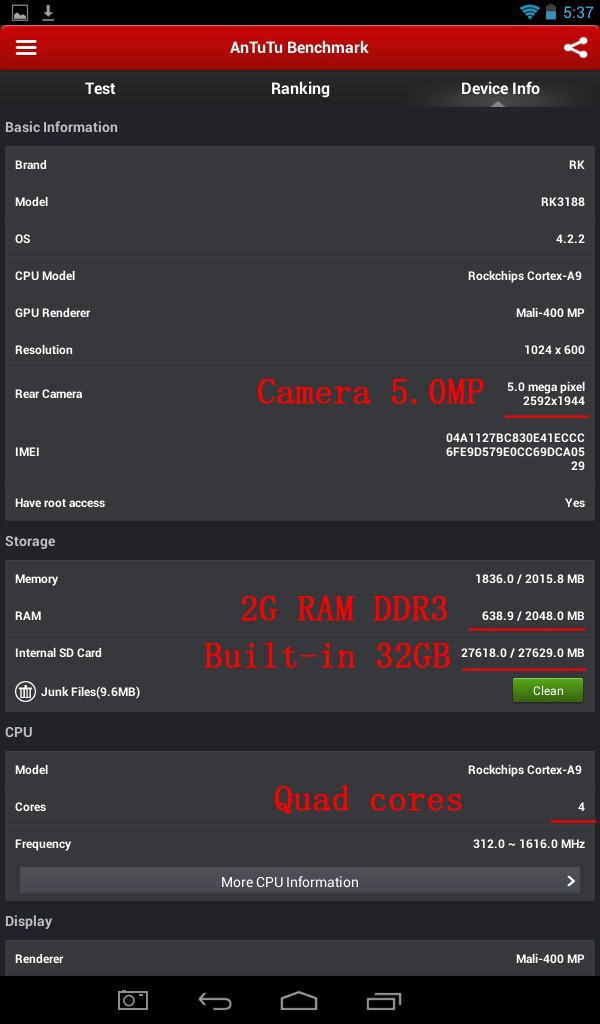Tap the picture notification icon
This screenshot has height=1024, width=600.
pos(20,12)
